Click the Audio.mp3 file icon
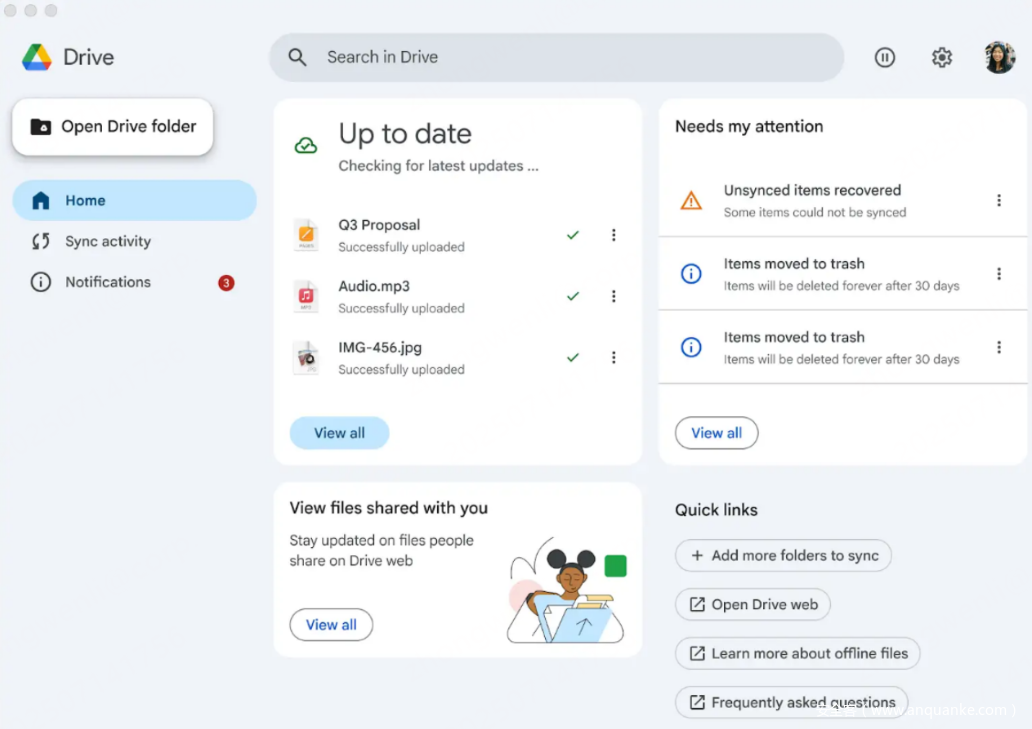 pyautogui.click(x=306, y=296)
